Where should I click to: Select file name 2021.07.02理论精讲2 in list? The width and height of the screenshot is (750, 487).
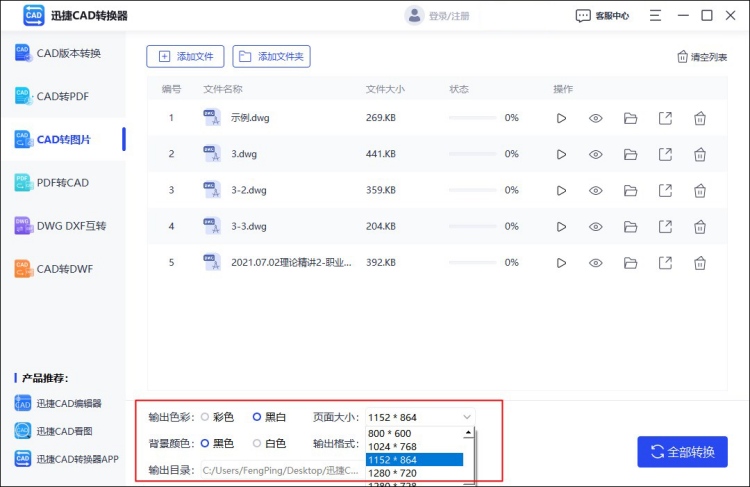pos(291,262)
